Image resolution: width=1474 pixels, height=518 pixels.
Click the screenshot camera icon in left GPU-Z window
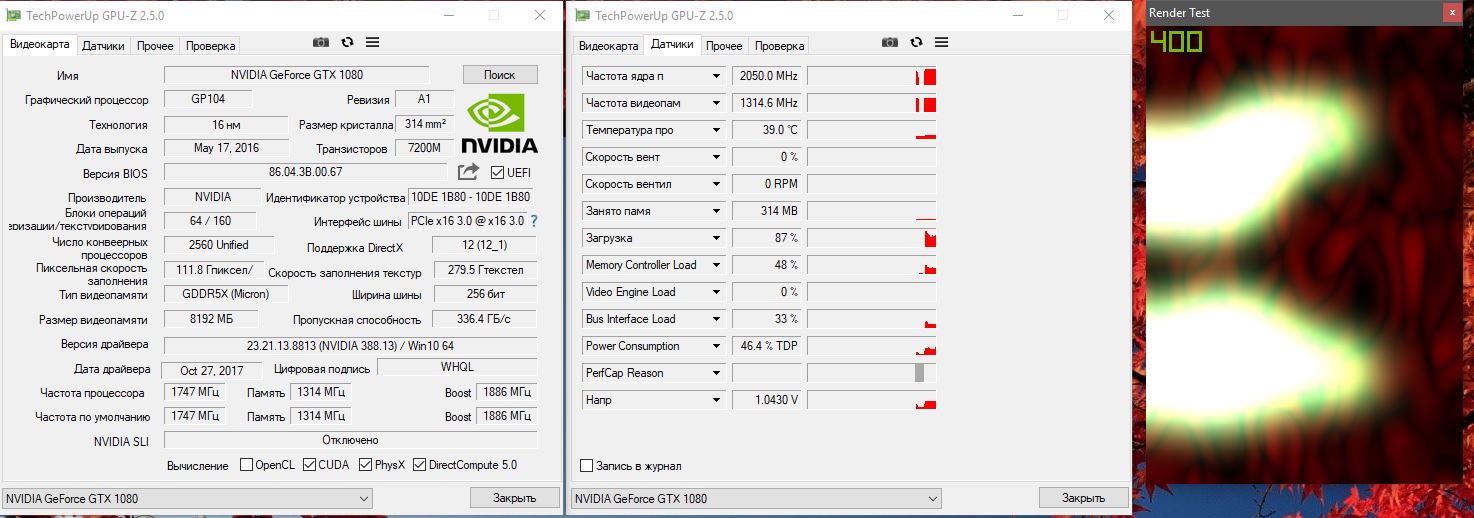pyautogui.click(x=320, y=43)
